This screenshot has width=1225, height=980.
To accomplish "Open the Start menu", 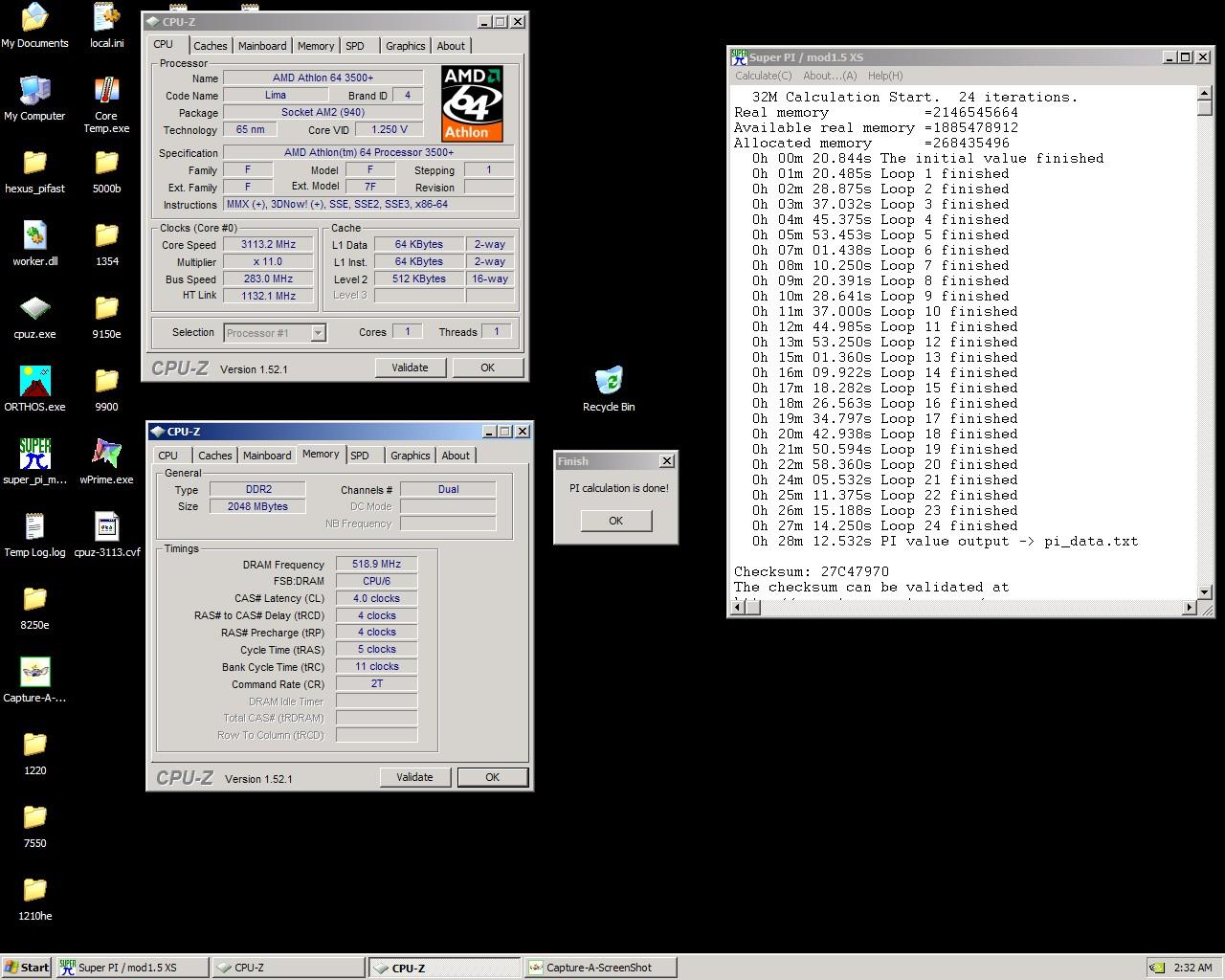I will 26,968.
